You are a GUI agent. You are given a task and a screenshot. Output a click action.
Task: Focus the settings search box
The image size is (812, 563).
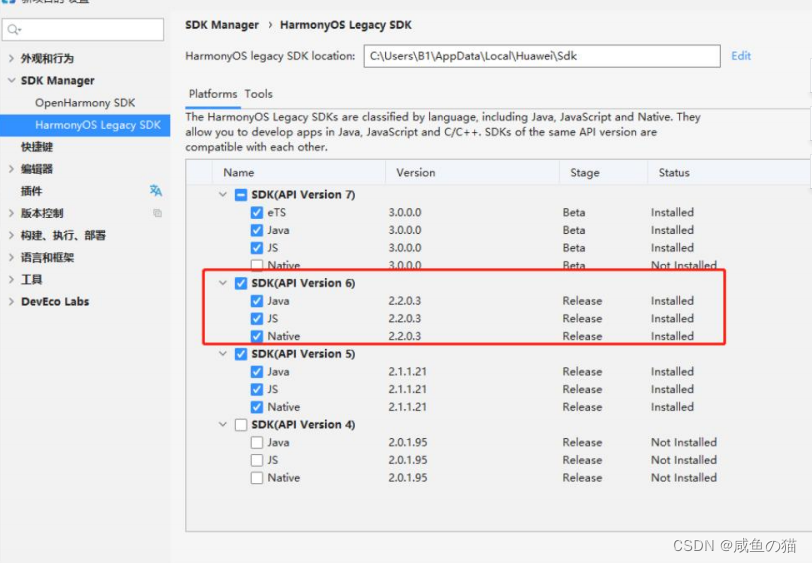(x=83, y=30)
